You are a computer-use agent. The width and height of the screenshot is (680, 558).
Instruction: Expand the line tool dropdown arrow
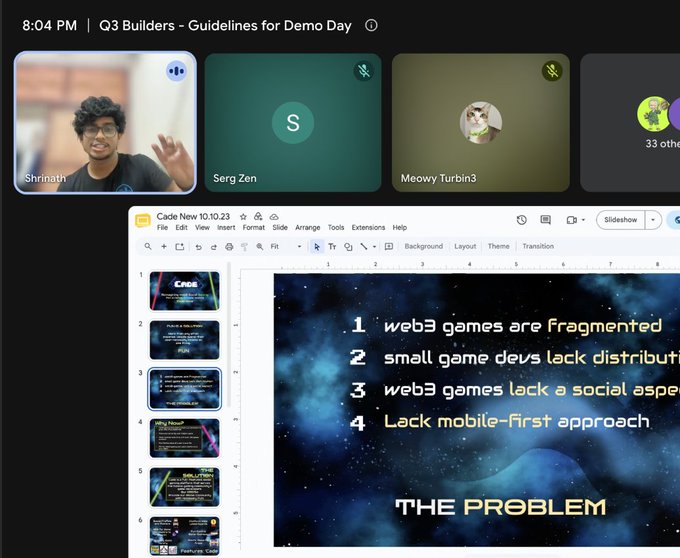tap(374, 247)
